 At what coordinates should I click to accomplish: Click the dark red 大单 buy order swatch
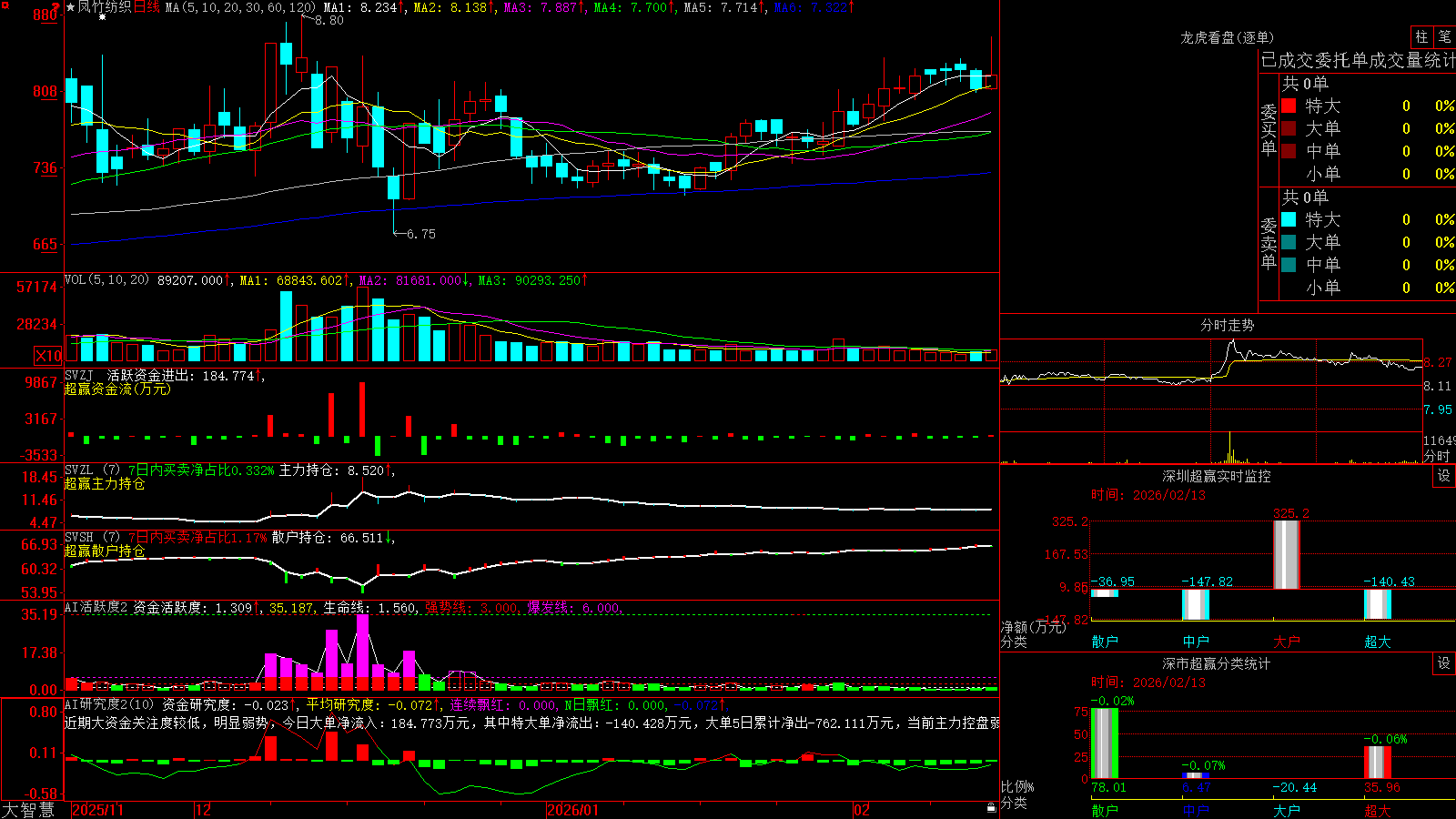[1289, 128]
